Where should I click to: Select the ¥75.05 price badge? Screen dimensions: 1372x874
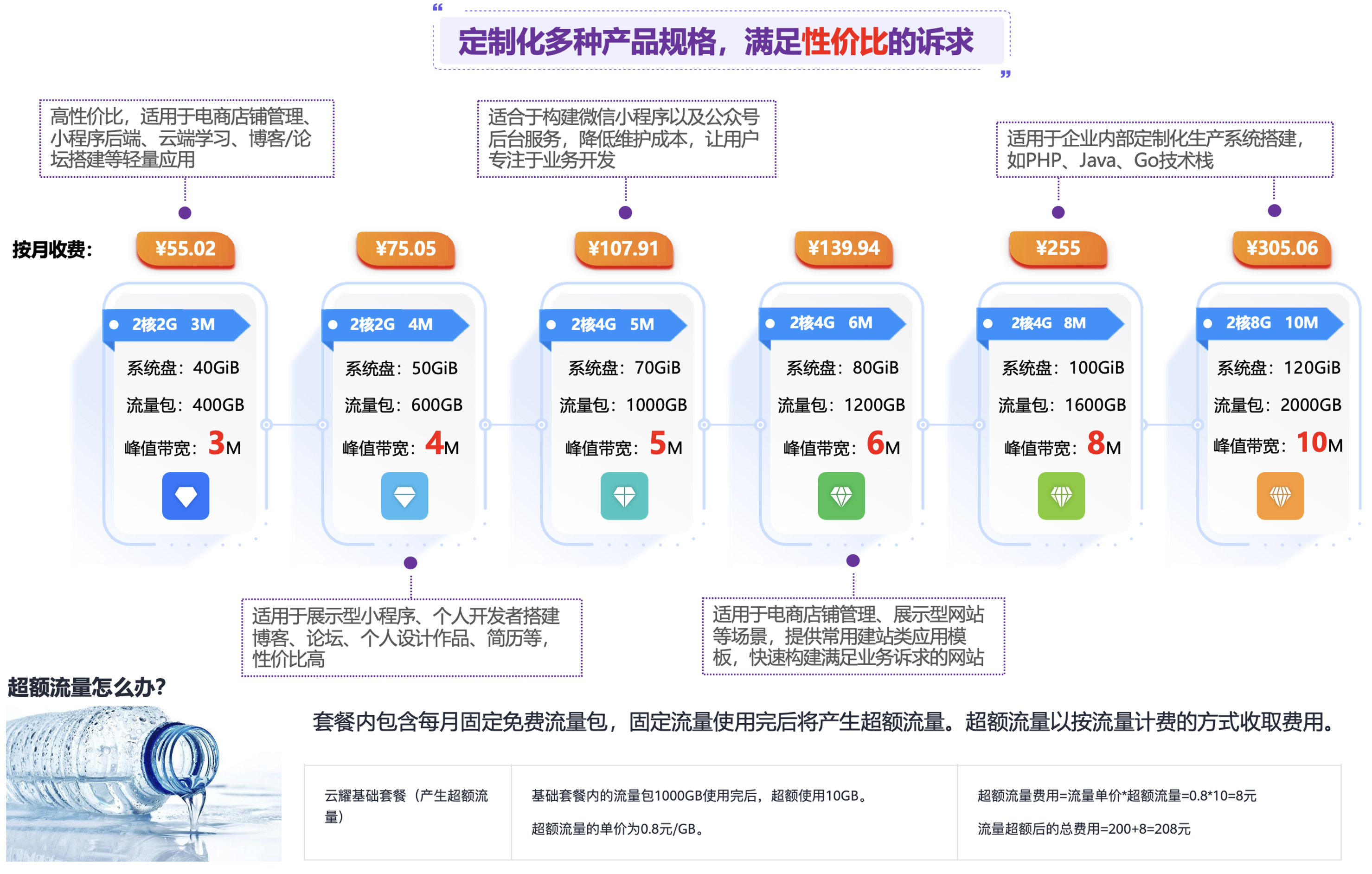pyautogui.click(x=405, y=249)
